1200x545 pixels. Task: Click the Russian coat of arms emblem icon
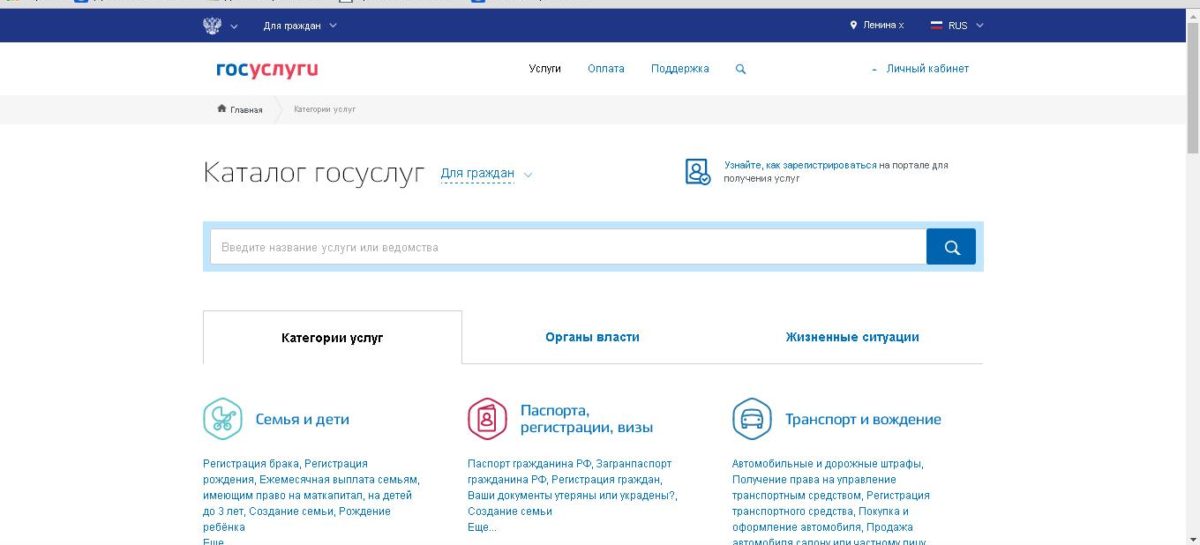click(x=212, y=26)
